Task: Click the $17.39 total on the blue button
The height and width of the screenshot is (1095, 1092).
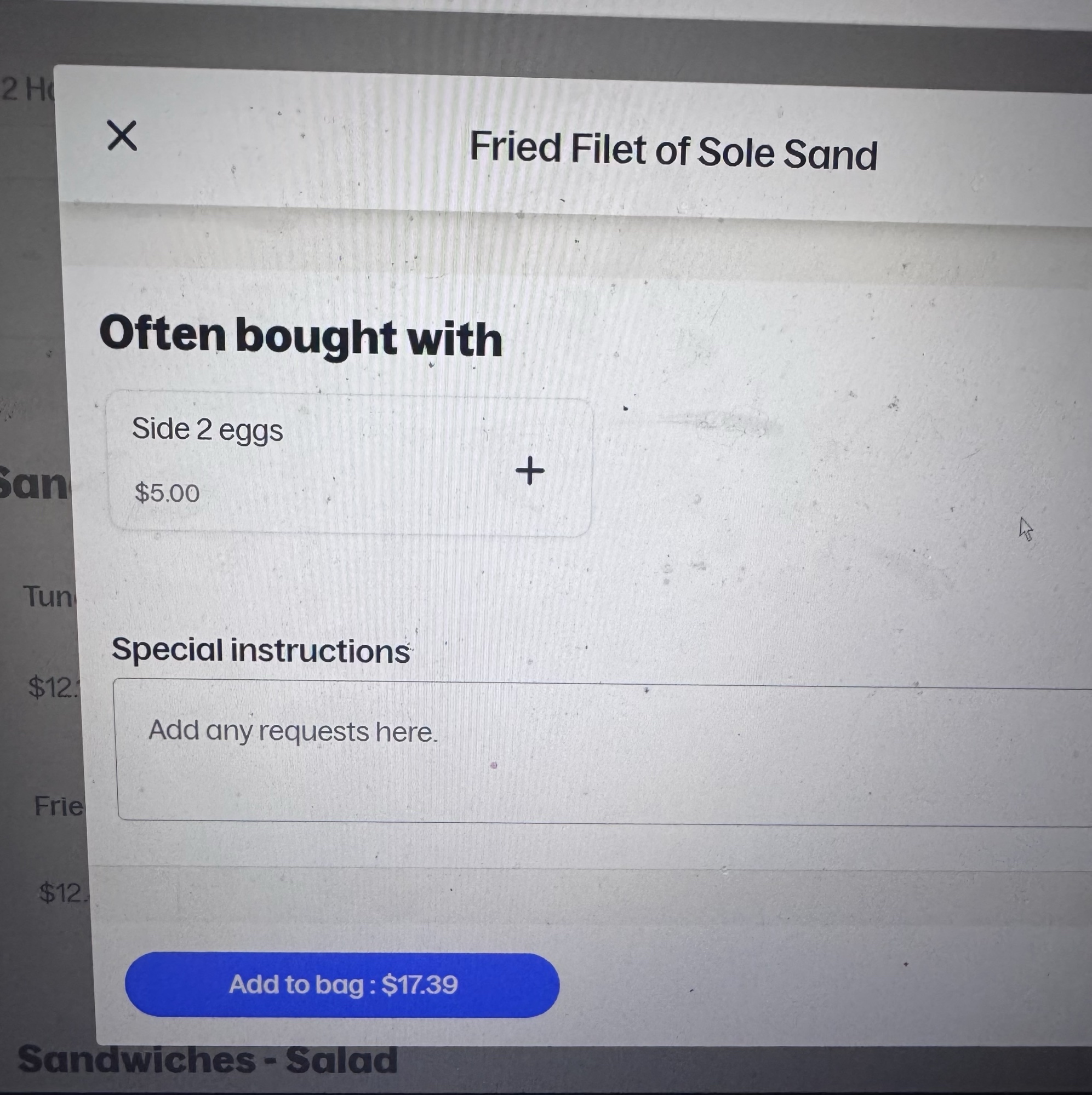Action: coord(420,984)
